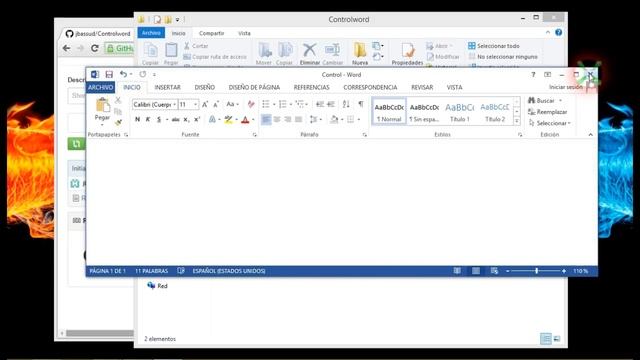Screen dimensions: 640x360
Task: Click Buscar in the Edición group
Action: 545,100
